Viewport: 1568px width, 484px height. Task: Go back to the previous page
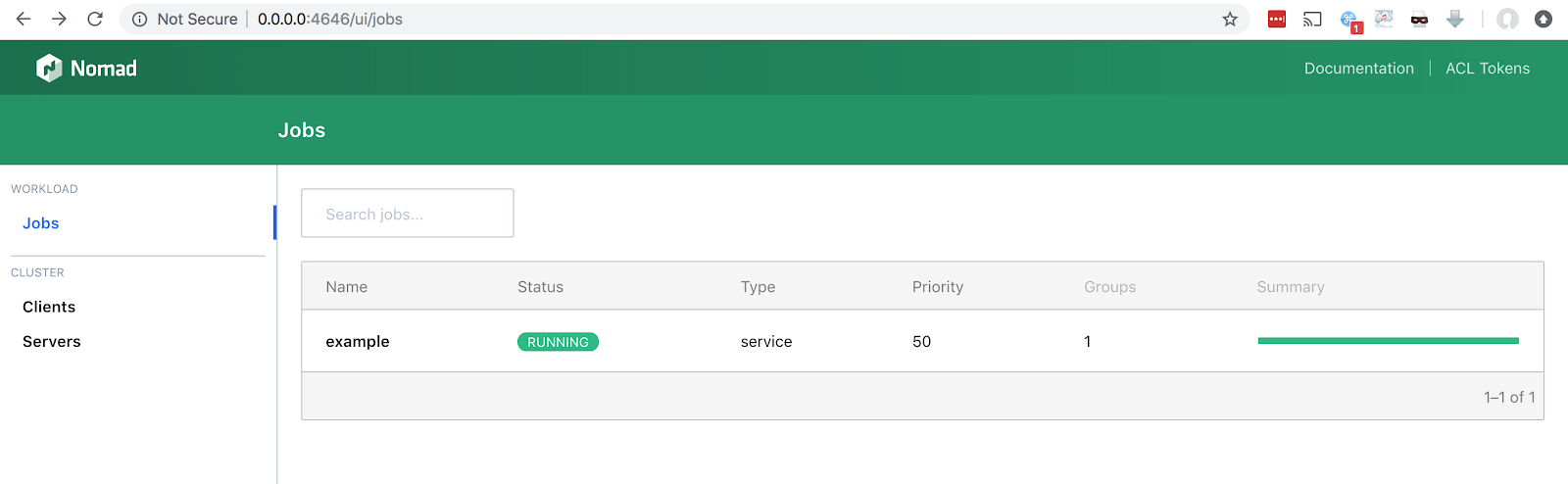click(x=24, y=19)
